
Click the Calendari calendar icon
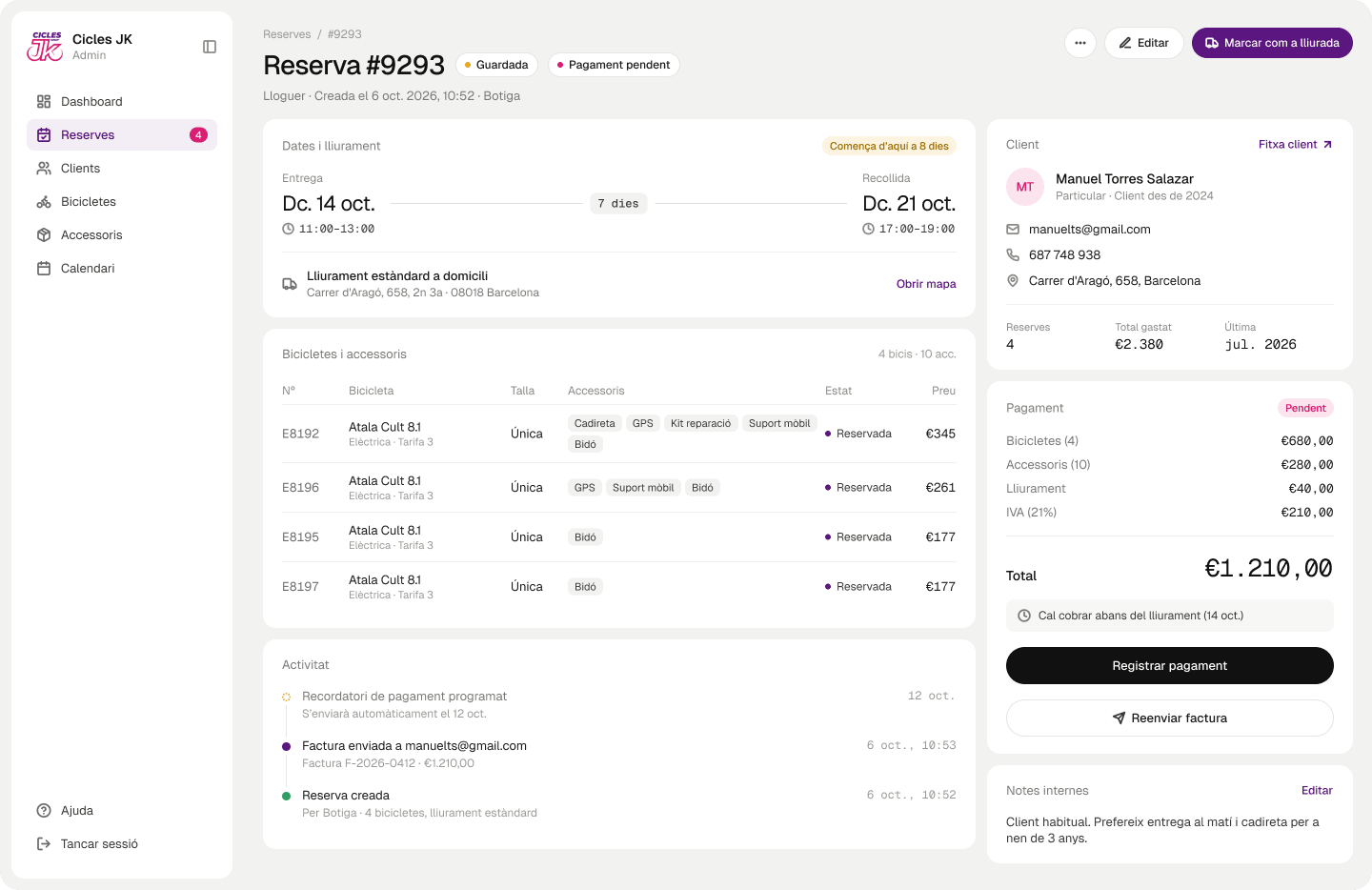[x=44, y=269]
